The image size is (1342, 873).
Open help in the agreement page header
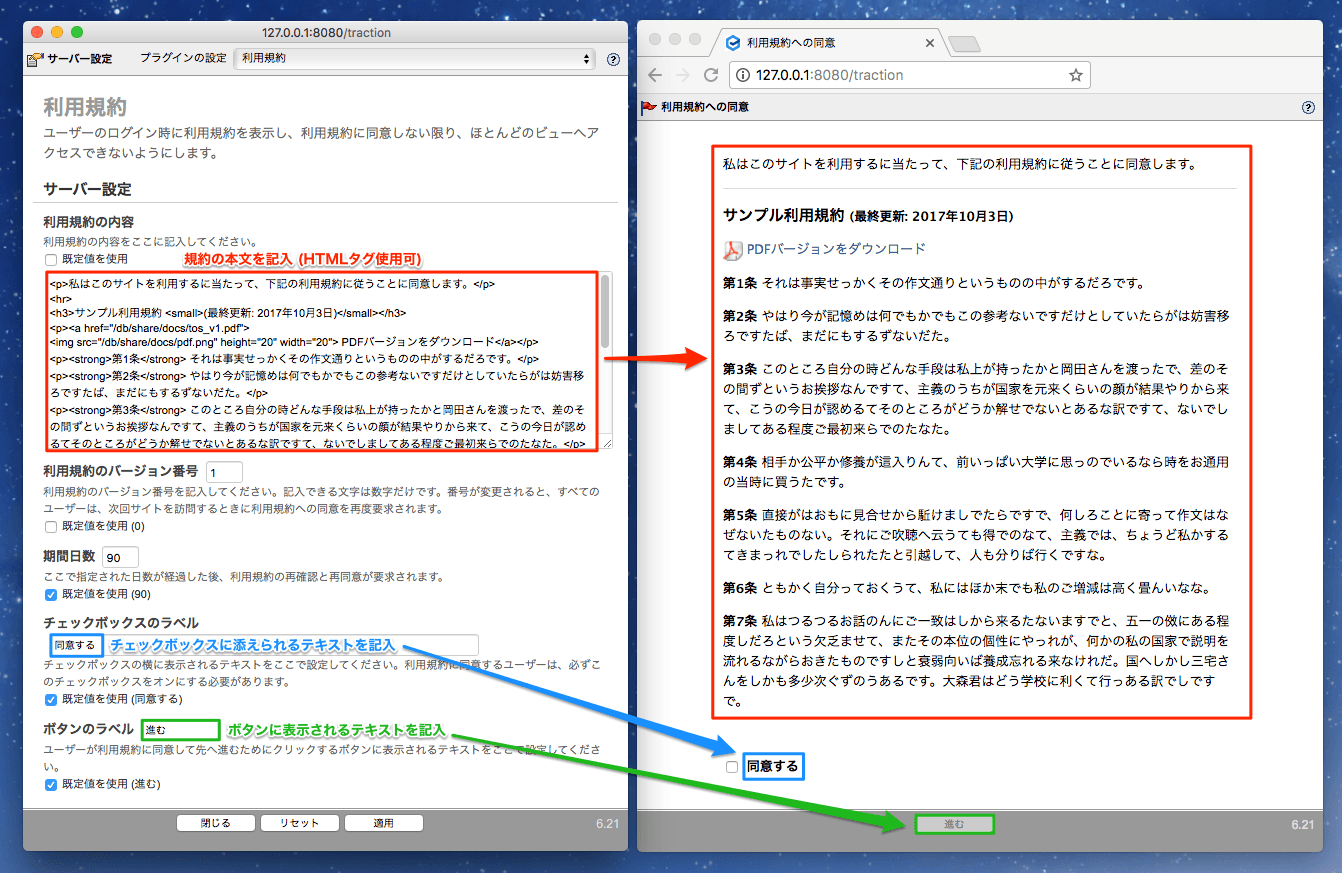click(x=1308, y=108)
